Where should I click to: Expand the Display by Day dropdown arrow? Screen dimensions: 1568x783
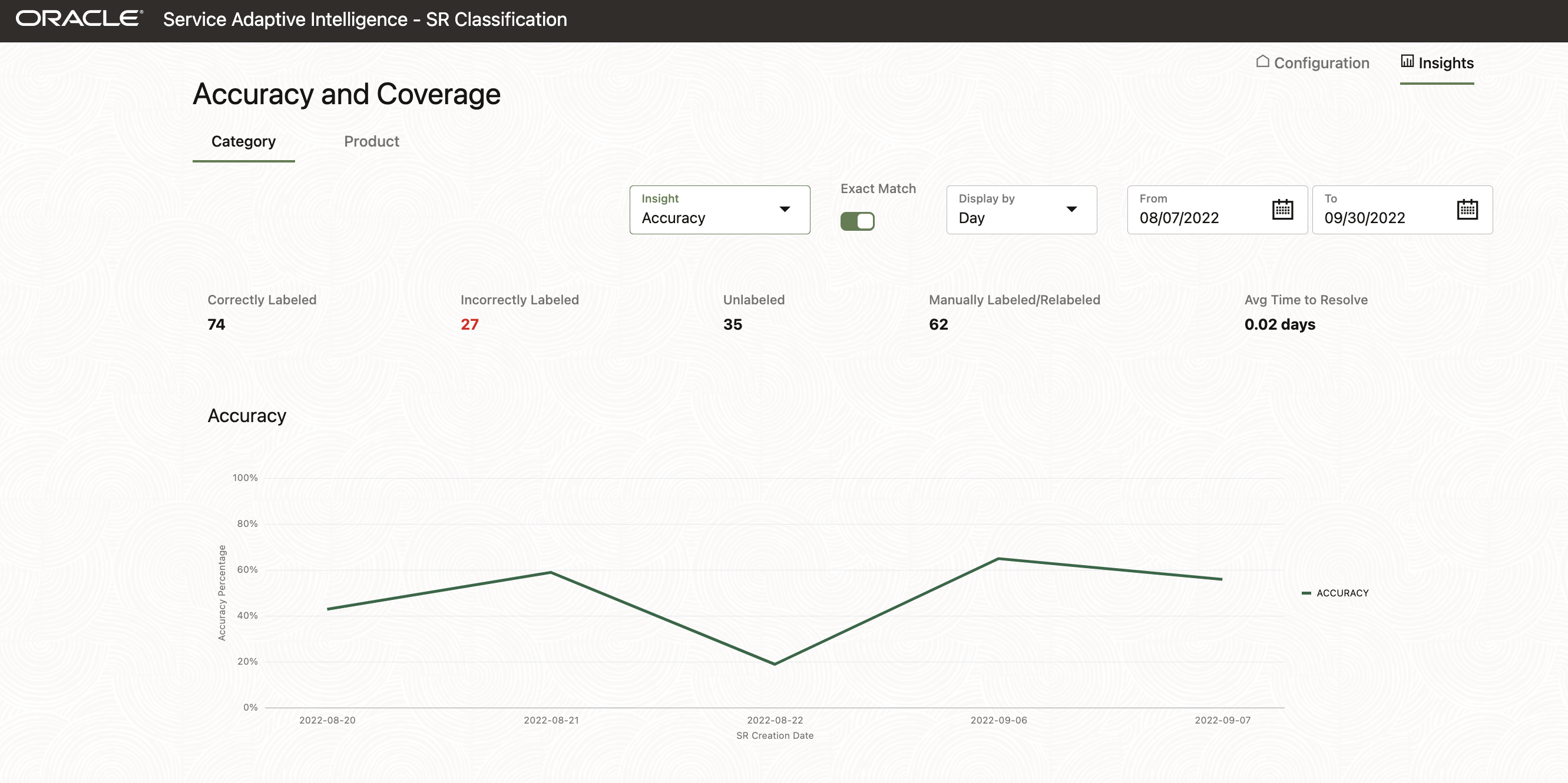(1071, 209)
